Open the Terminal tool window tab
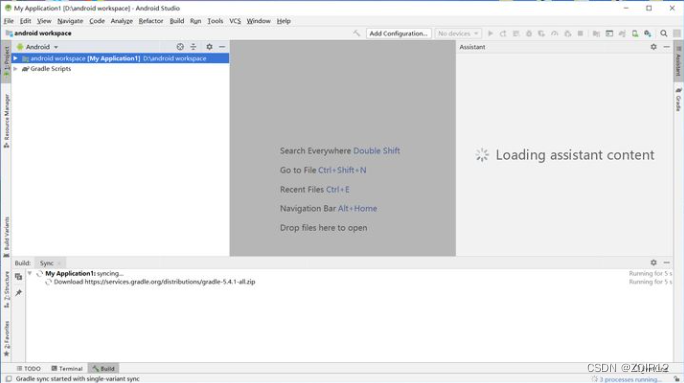The width and height of the screenshot is (684, 383). pos(67,369)
